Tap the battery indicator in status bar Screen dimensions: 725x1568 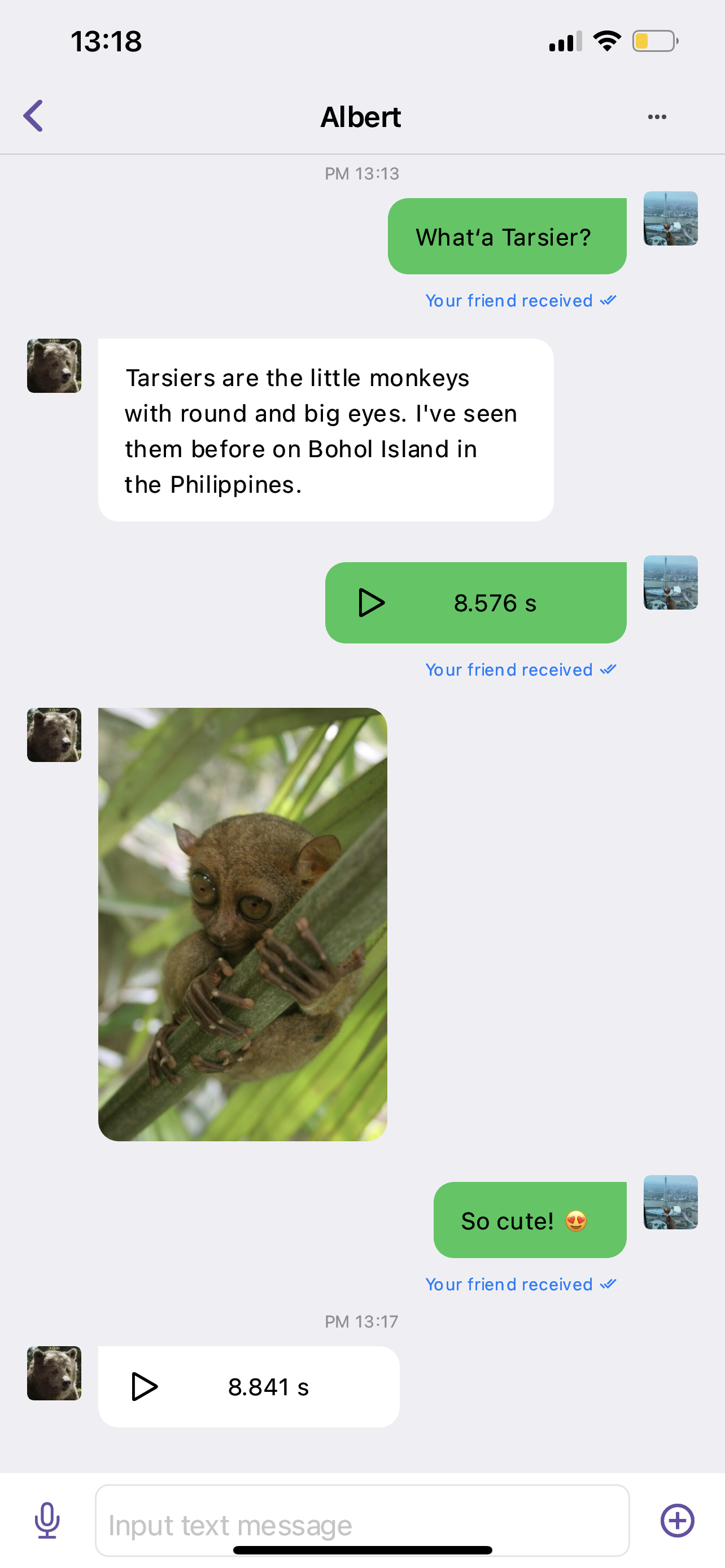[x=655, y=41]
